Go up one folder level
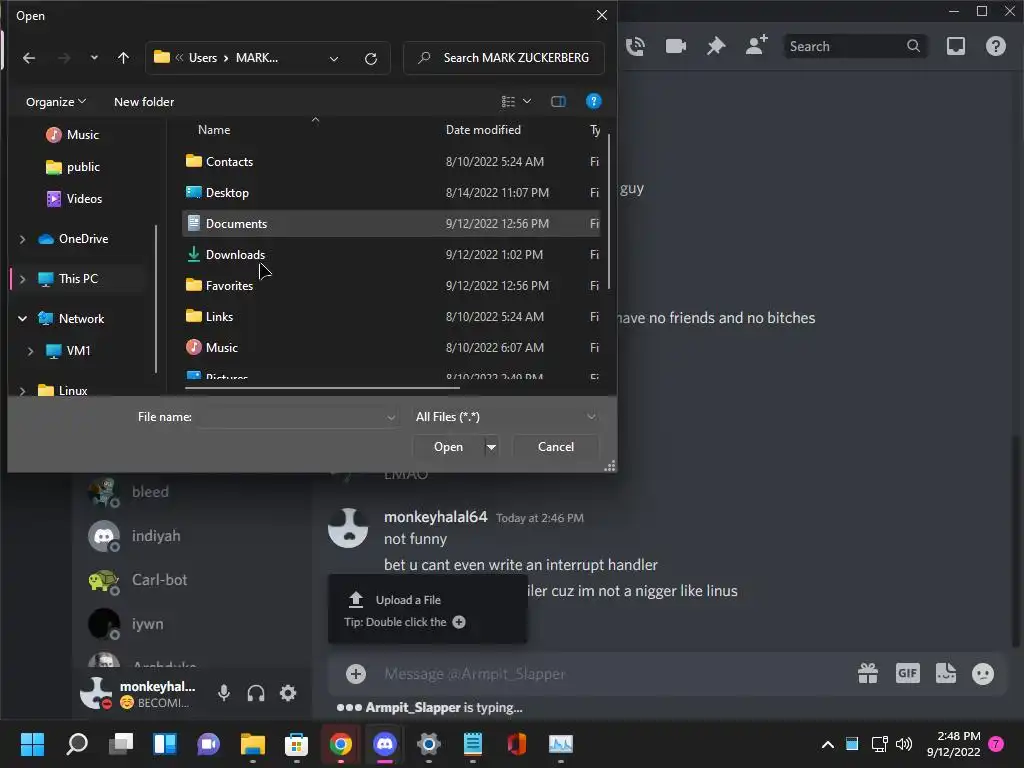Viewport: 1024px width, 768px height. tap(123, 58)
